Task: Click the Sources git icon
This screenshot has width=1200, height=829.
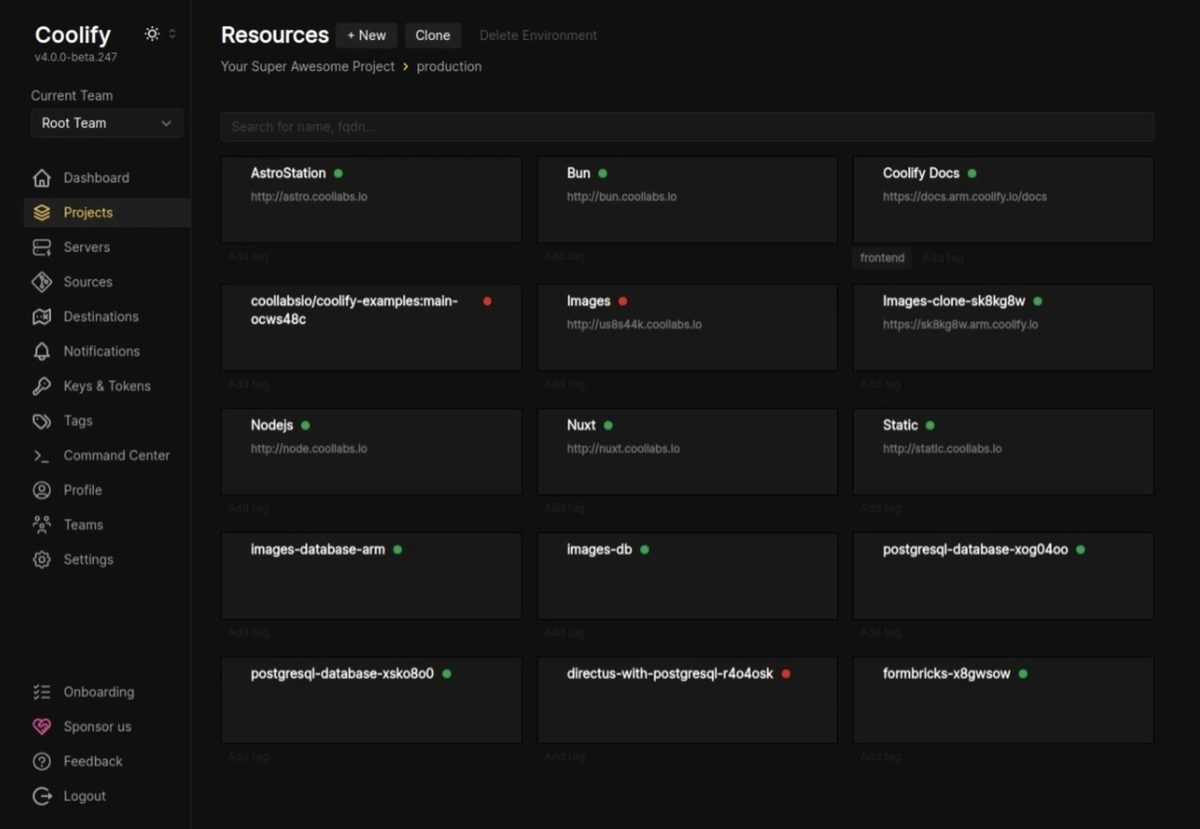Action: 42,282
